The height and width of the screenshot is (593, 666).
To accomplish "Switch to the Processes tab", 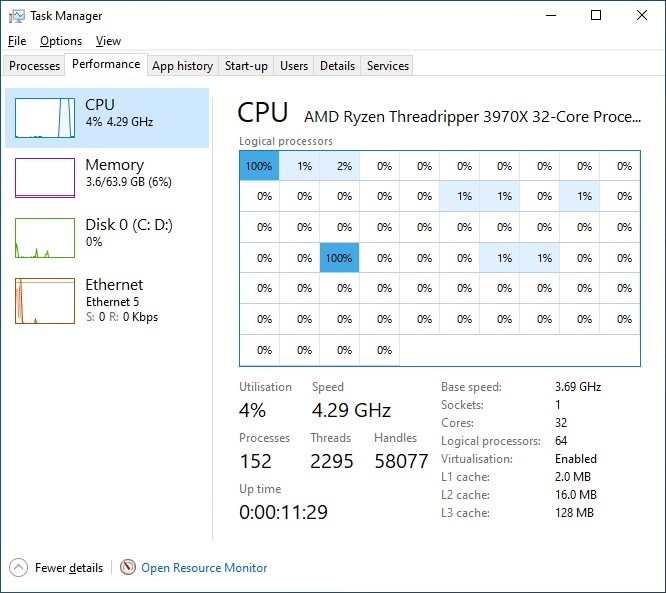I will click(35, 66).
